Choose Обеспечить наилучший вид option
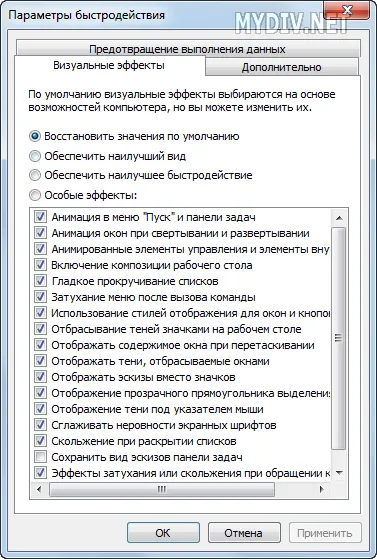 click(35, 156)
